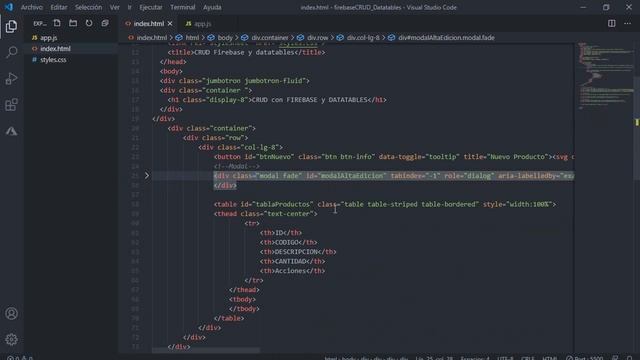
Task: Open the Azure extension icon in the activity bar
Action: pyautogui.click(x=11, y=131)
